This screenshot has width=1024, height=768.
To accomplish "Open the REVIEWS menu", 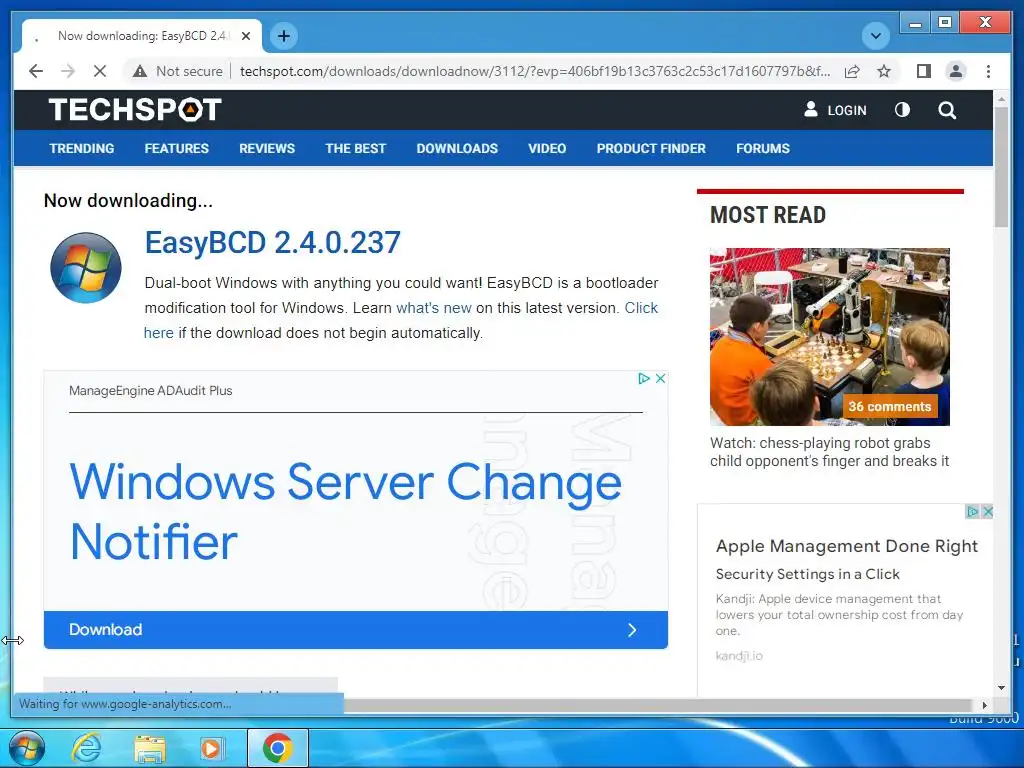I will click(x=266, y=148).
